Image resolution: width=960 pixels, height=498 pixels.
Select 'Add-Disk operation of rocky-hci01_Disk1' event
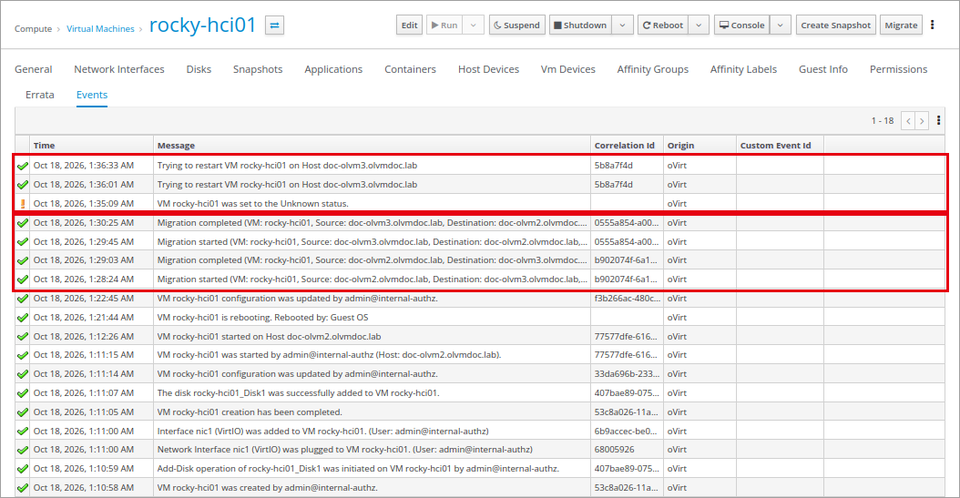[358, 469]
